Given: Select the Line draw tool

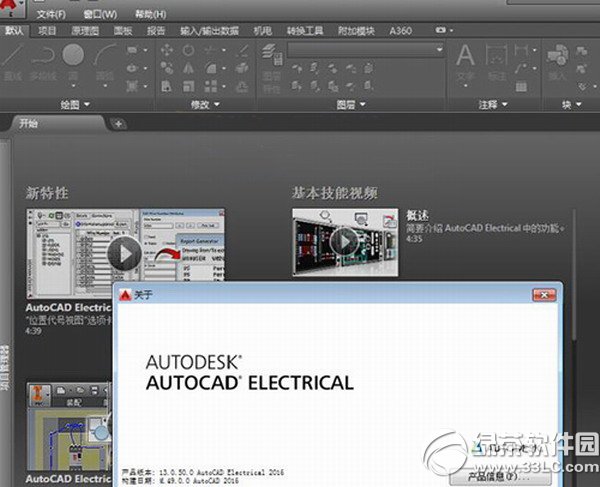Looking at the screenshot, I should 13,61.
